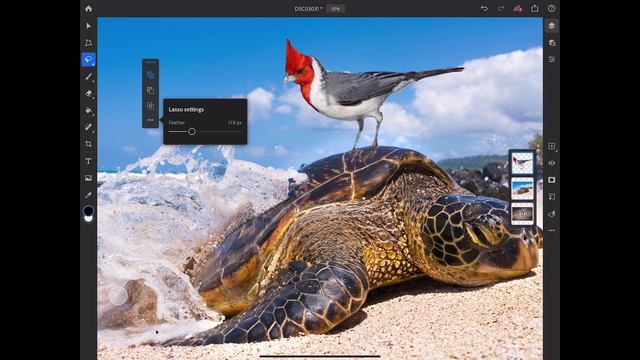Choose Subtract from selection mode
This screenshot has width=640, height=360.
[x=151, y=90]
